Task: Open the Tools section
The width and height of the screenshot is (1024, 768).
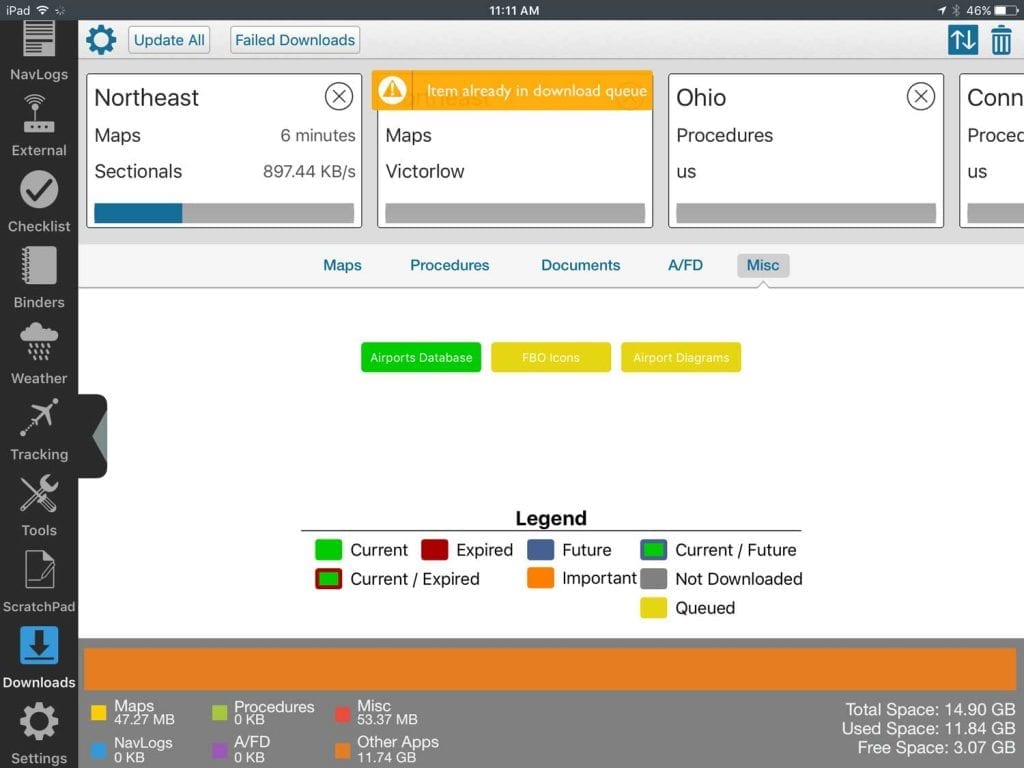Action: (x=39, y=505)
